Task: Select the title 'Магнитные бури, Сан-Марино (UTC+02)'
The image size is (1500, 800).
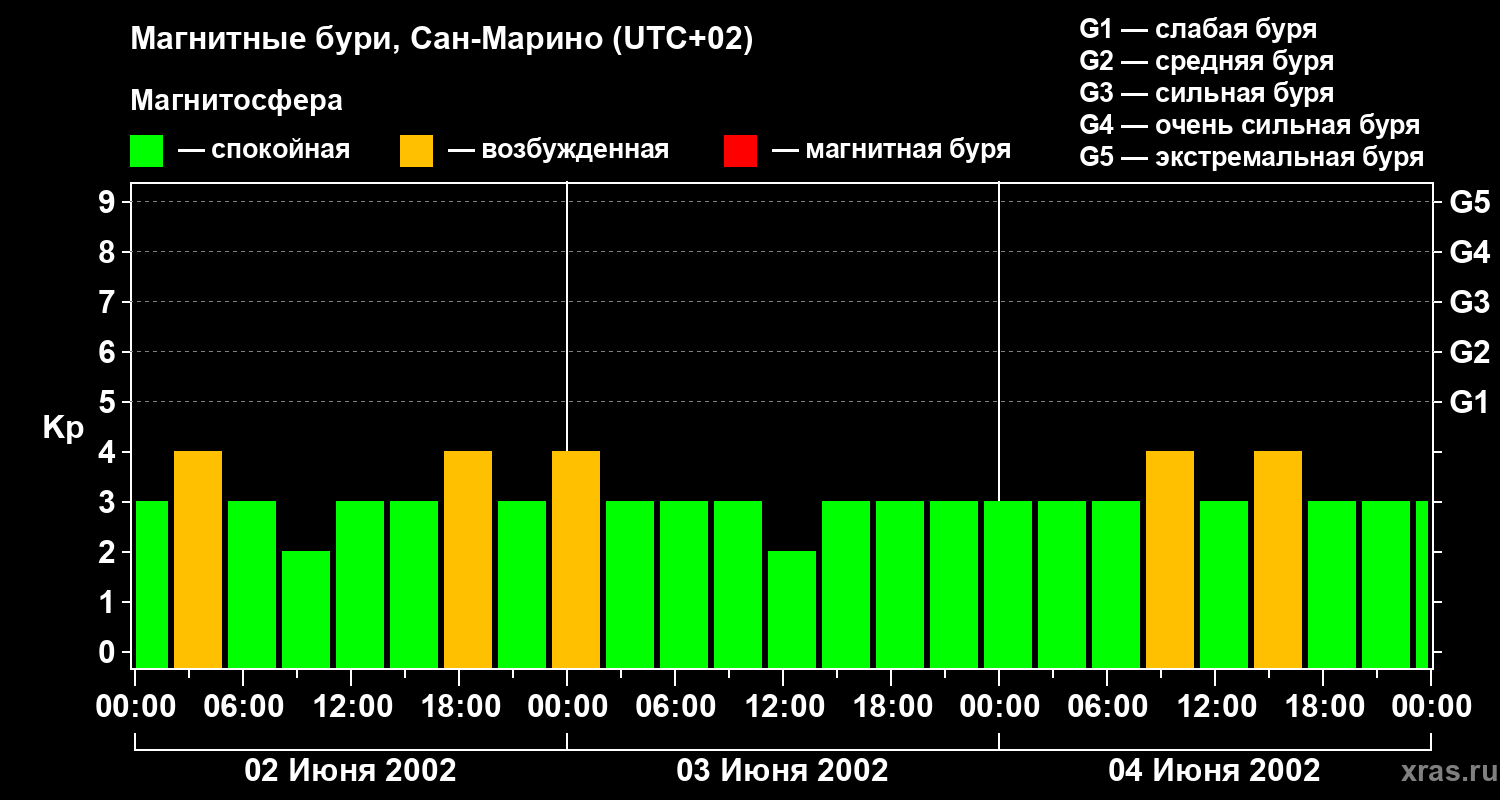Action: point(441,40)
